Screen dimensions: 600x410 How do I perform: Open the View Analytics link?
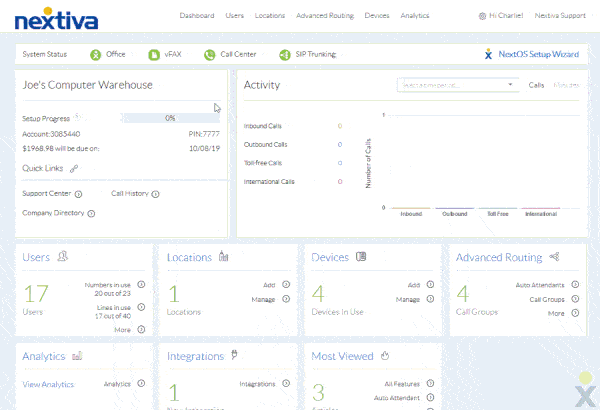48,384
